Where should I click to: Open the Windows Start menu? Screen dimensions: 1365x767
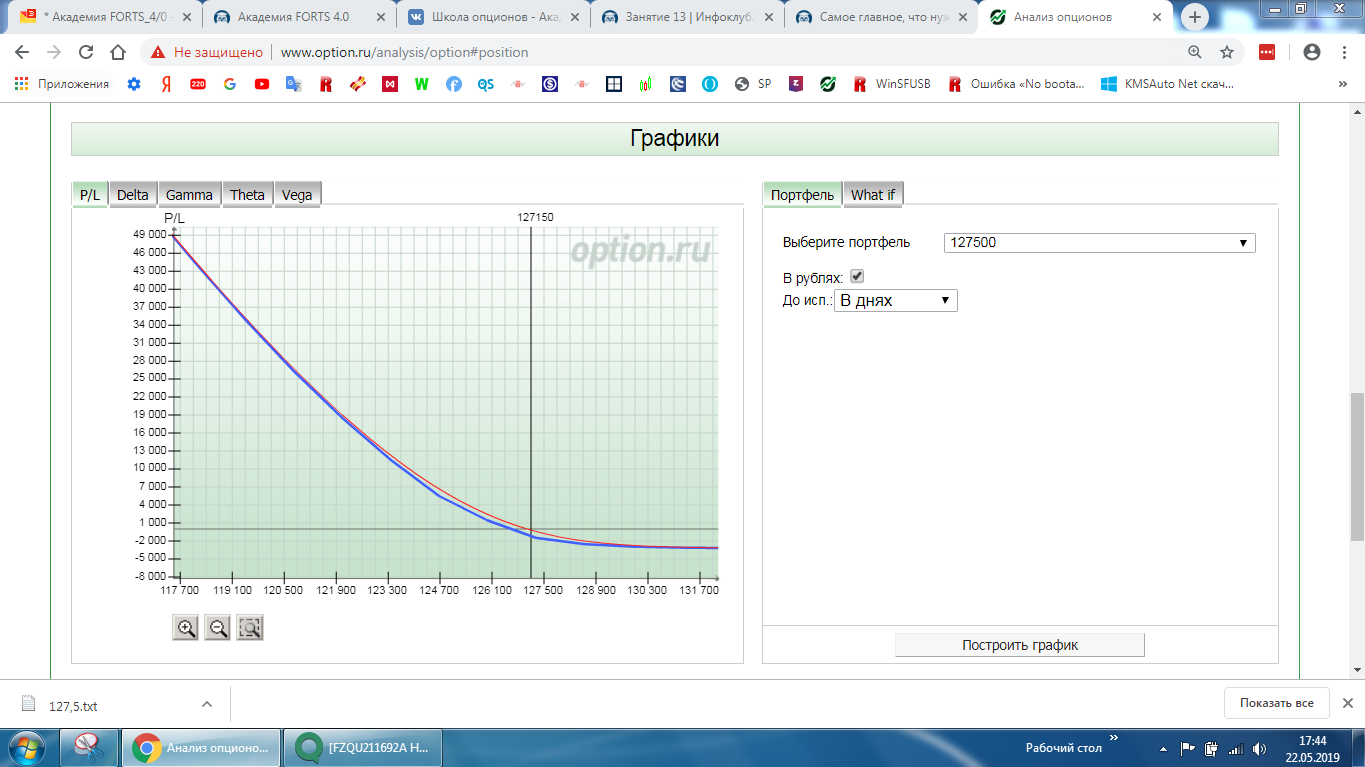click(x=27, y=747)
